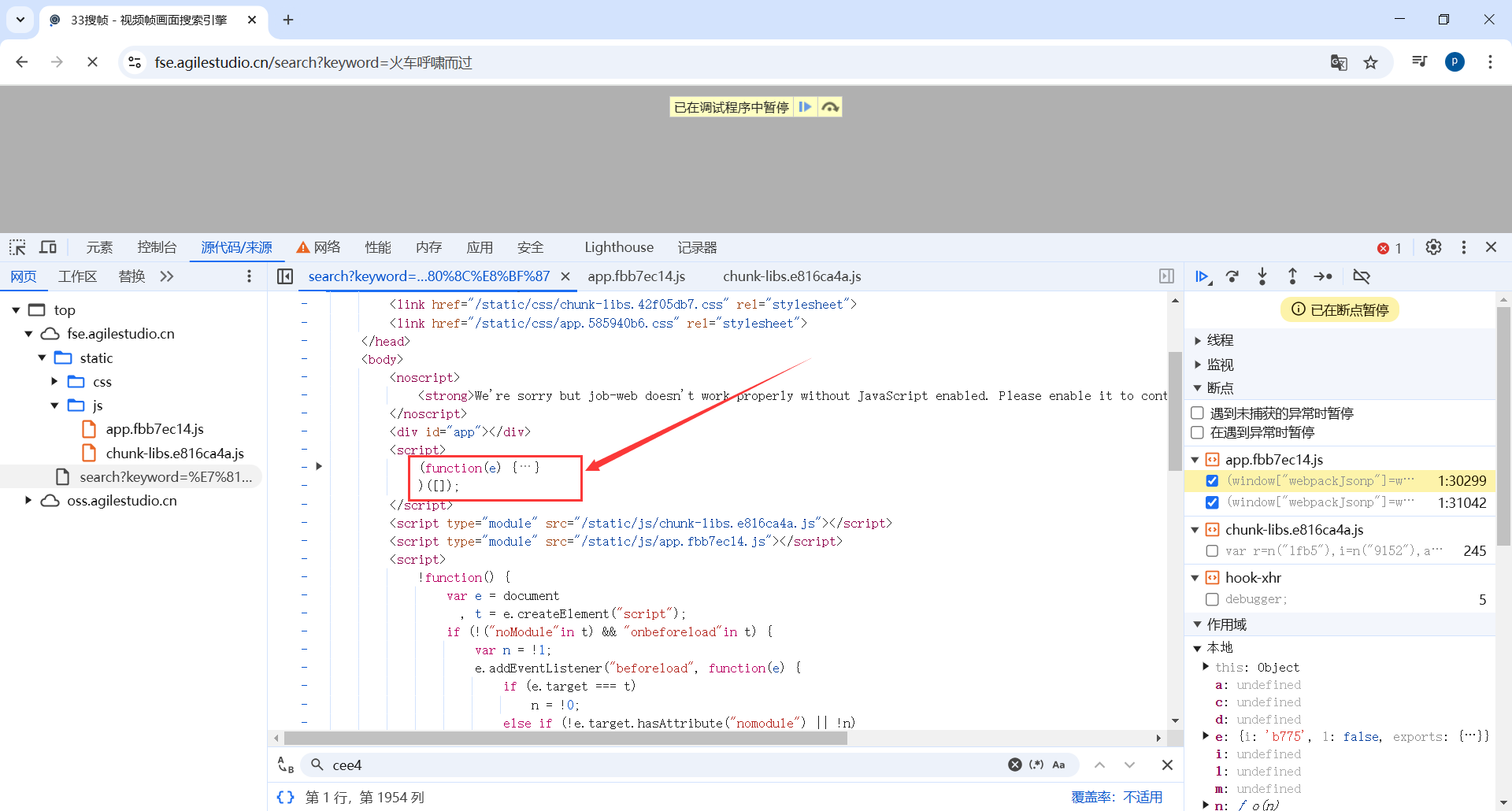Collapse the js folder in file tree
This screenshot has width=1512, height=811.
pos(54,405)
